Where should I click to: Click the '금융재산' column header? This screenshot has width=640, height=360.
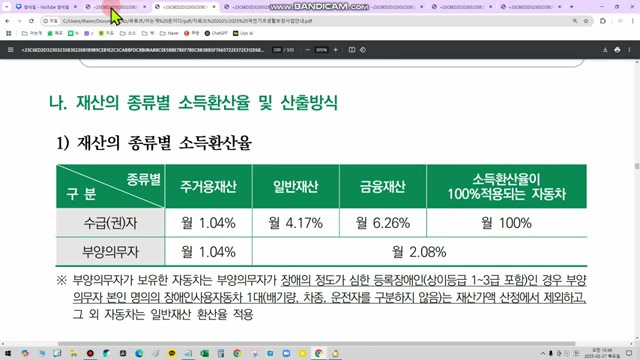point(382,187)
